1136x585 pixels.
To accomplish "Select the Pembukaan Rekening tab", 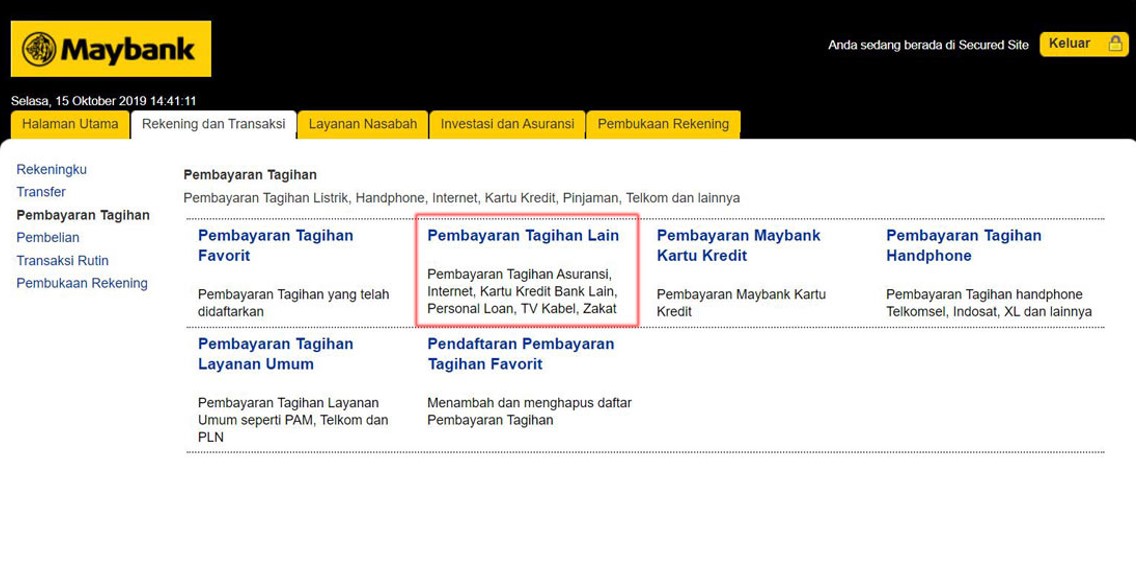I will tap(663, 124).
